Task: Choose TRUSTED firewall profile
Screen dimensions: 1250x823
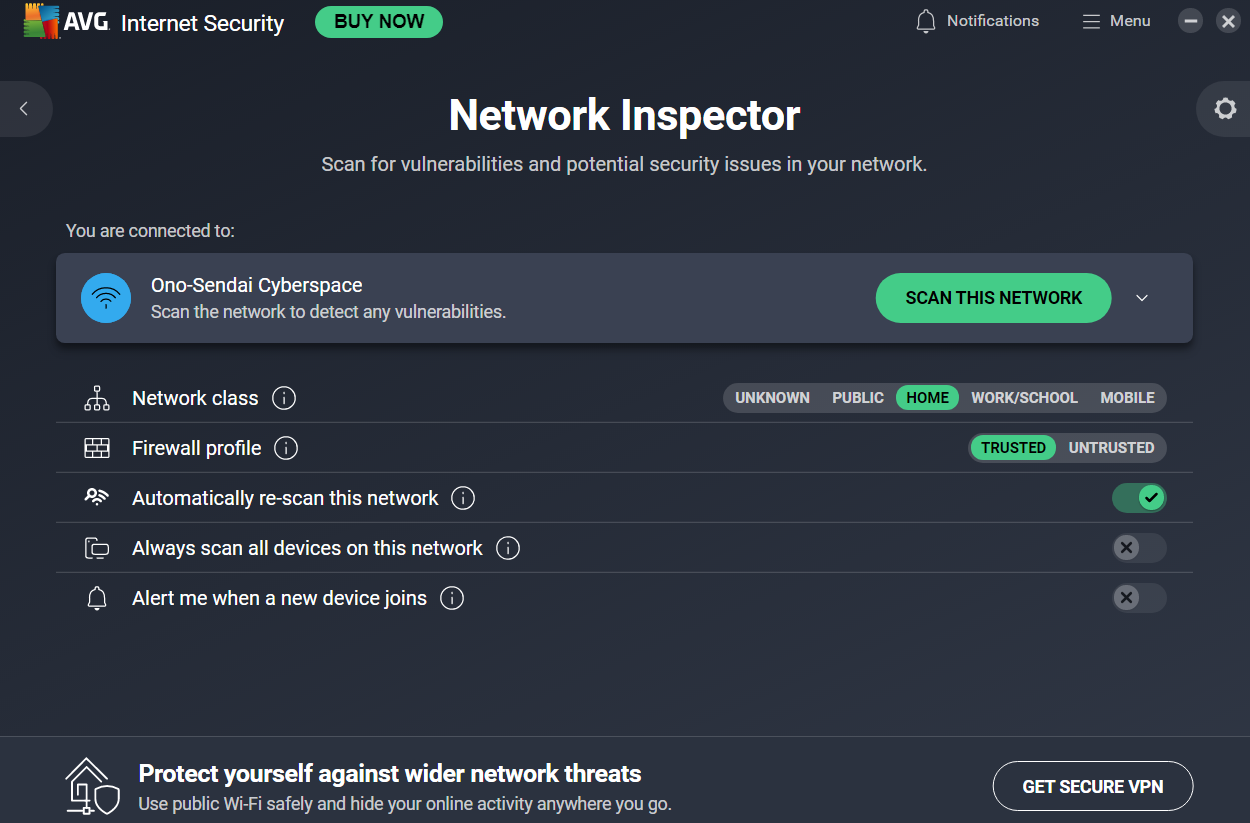Action: [x=1013, y=448]
